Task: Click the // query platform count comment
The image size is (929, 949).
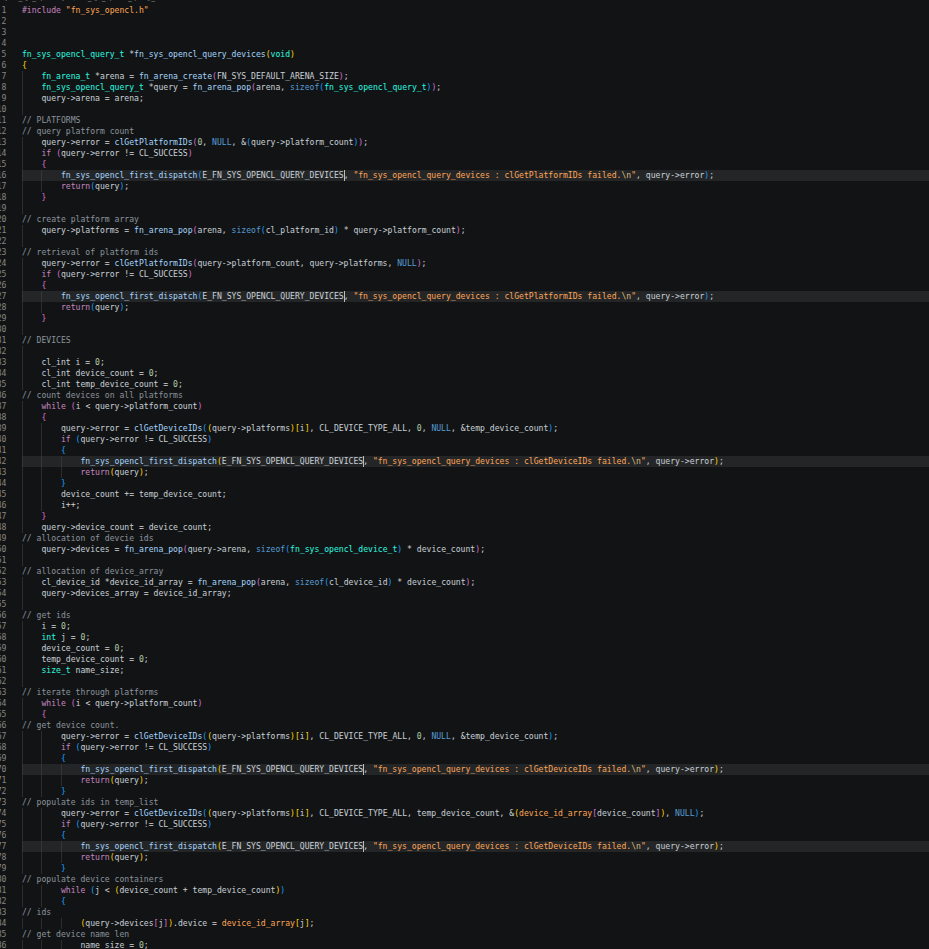Action: [x=78, y=131]
